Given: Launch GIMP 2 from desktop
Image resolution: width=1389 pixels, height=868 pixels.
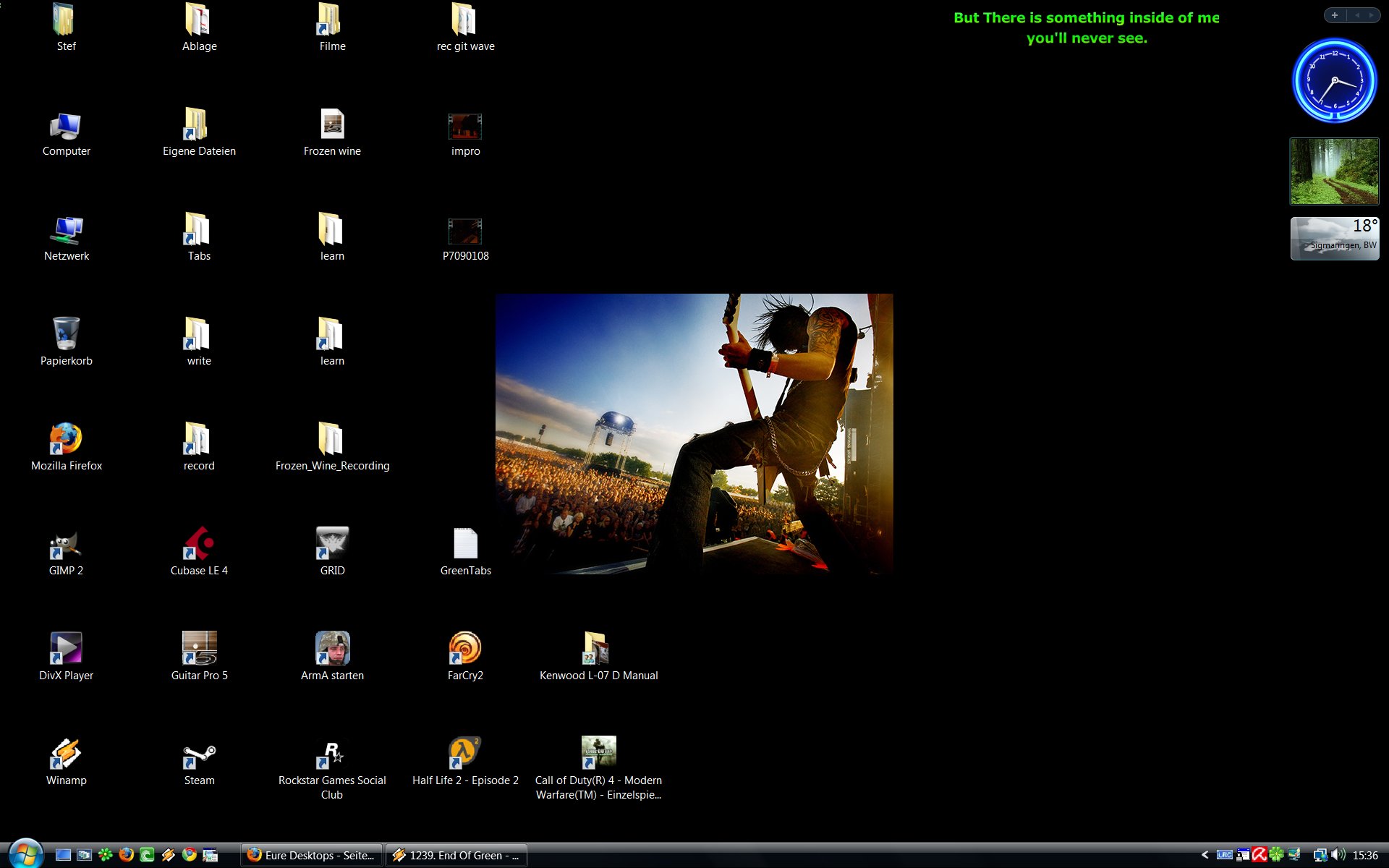Looking at the screenshot, I should (x=66, y=553).
